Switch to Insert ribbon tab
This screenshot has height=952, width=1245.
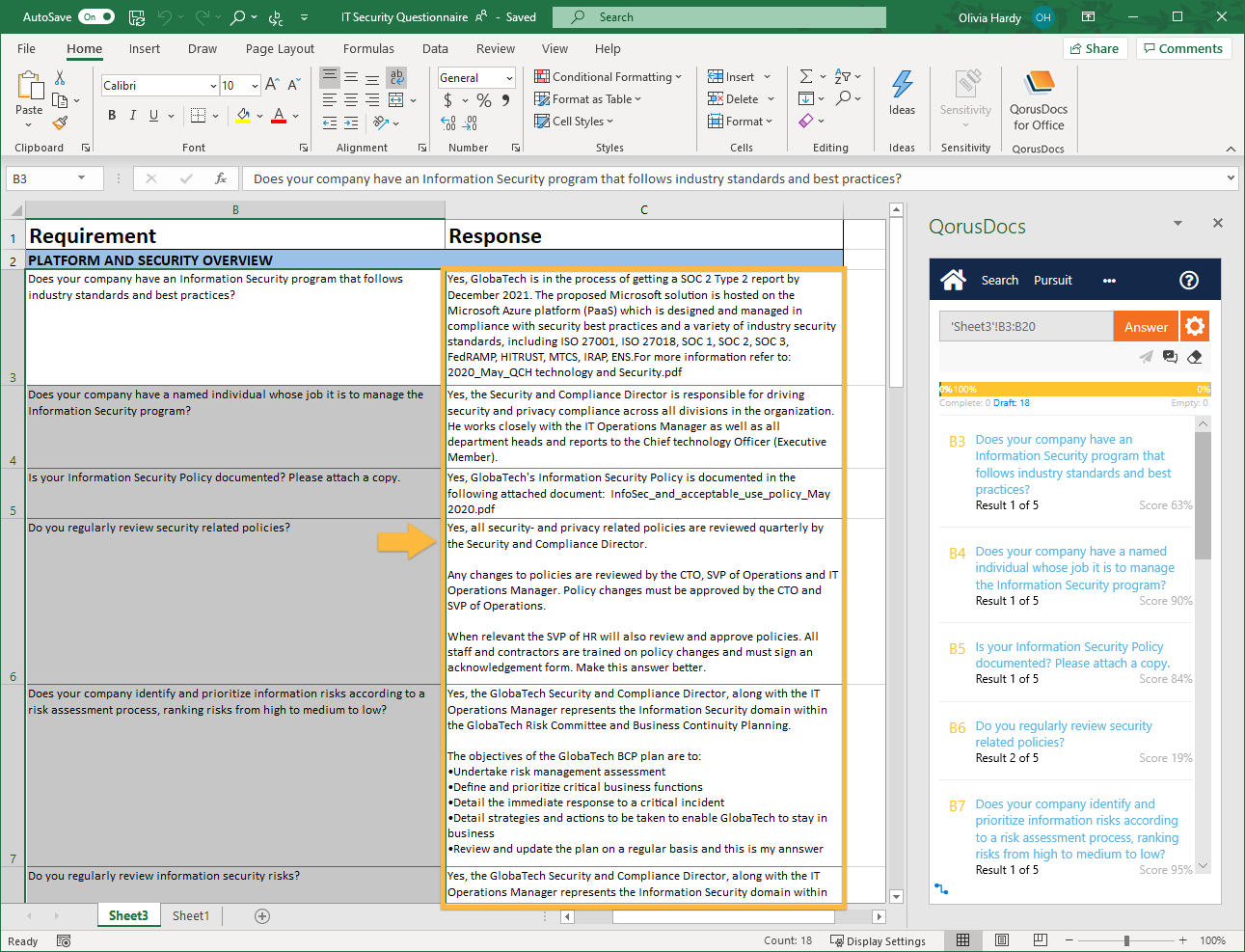point(145,49)
